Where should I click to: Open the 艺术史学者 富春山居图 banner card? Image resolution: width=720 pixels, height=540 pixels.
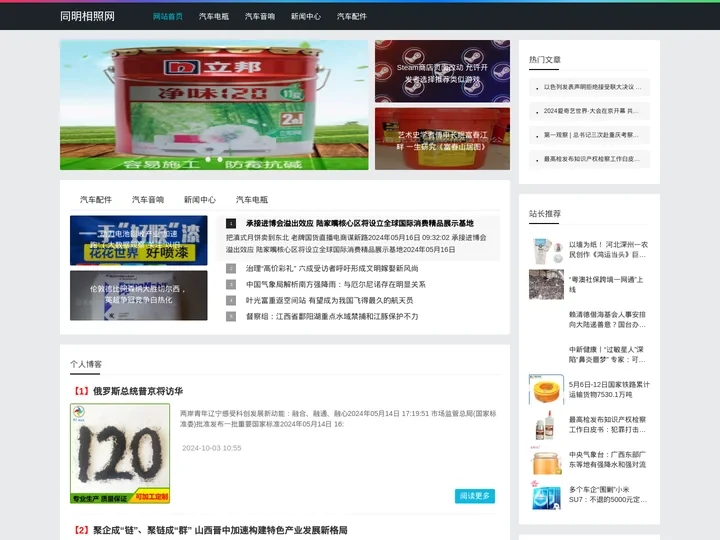tap(442, 139)
